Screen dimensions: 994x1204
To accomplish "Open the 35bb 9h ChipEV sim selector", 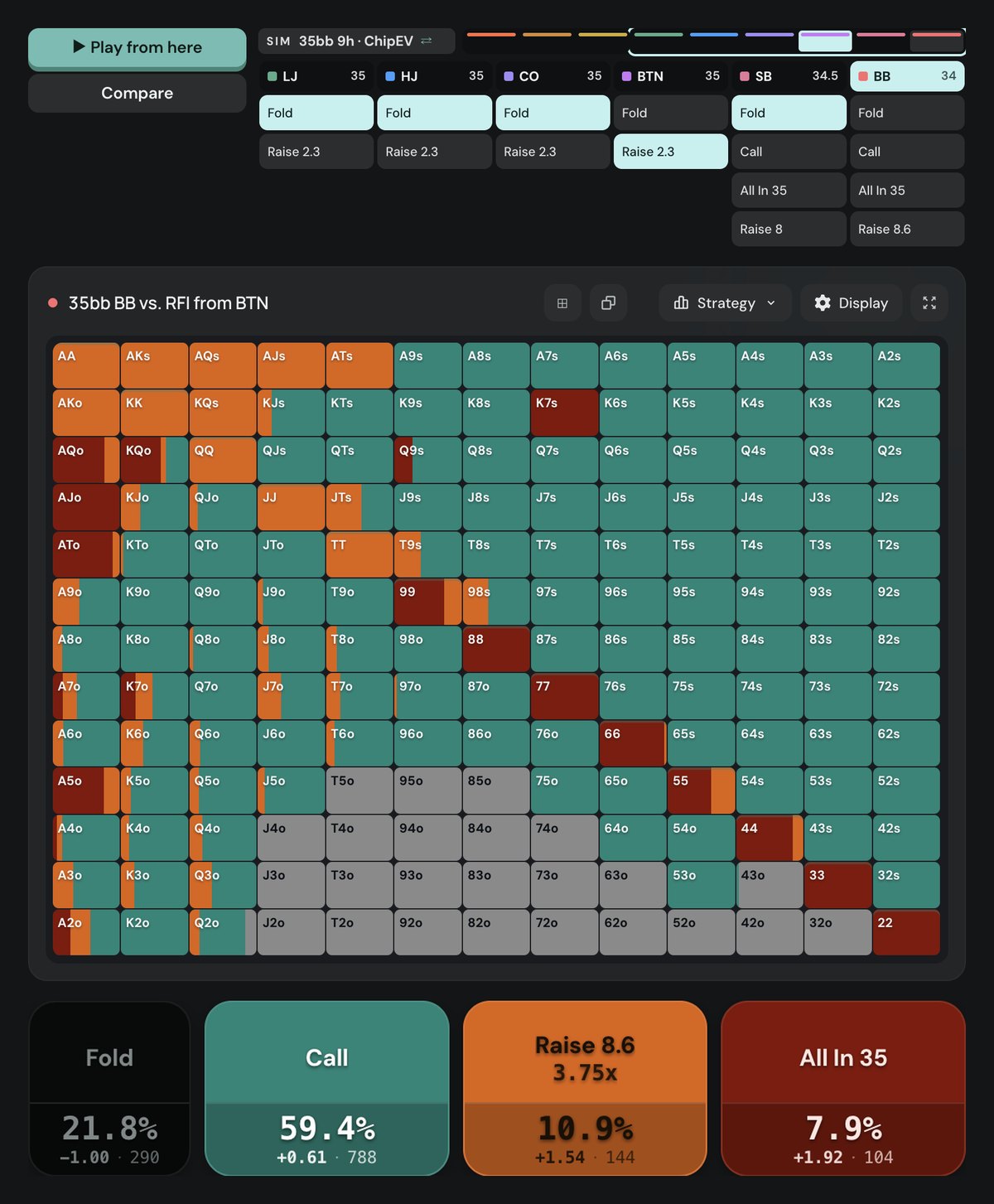I will point(357,41).
